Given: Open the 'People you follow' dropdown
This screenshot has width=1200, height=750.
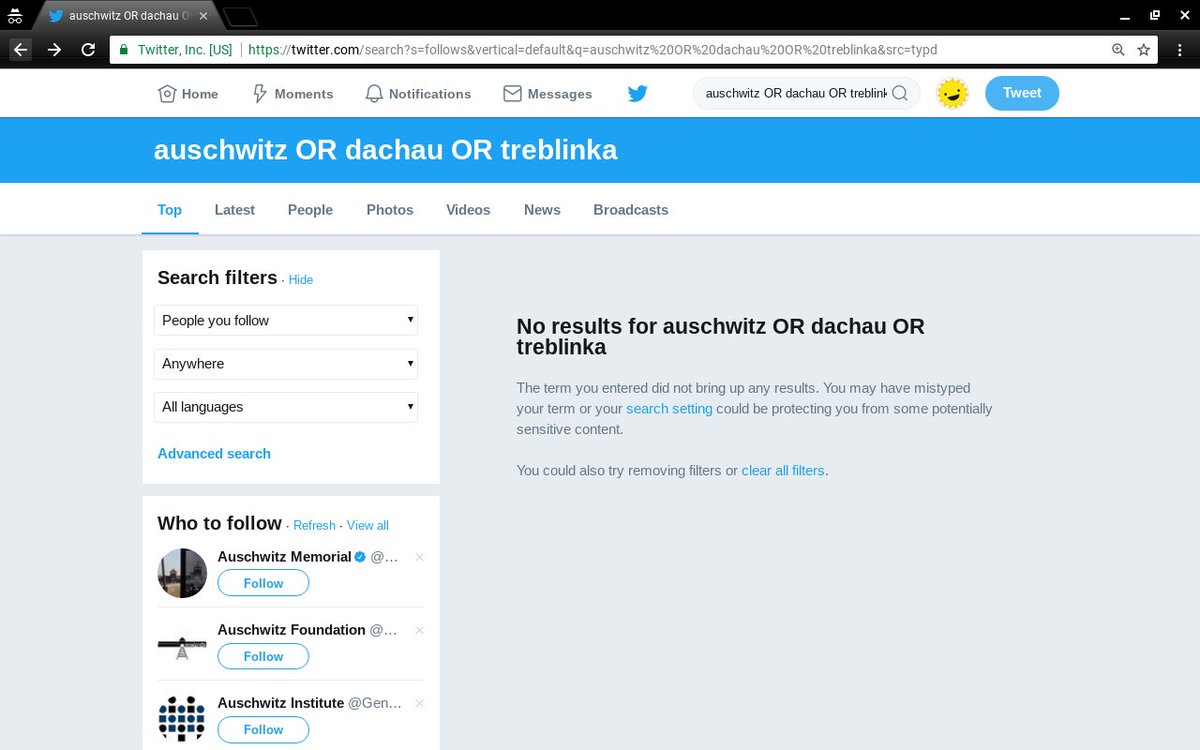Looking at the screenshot, I should click(x=286, y=320).
